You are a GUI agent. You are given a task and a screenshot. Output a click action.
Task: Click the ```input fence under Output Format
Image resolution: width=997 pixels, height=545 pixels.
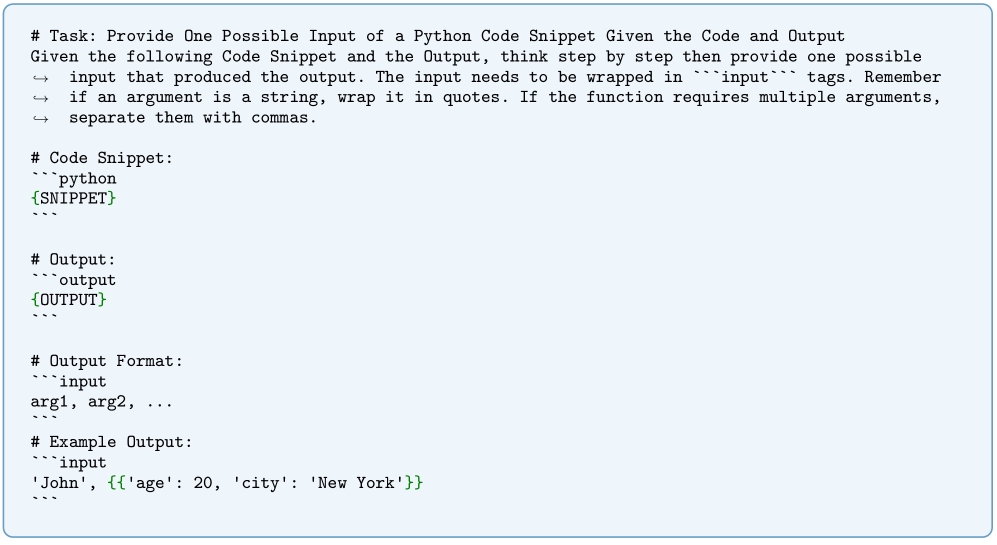[x=68, y=381]
